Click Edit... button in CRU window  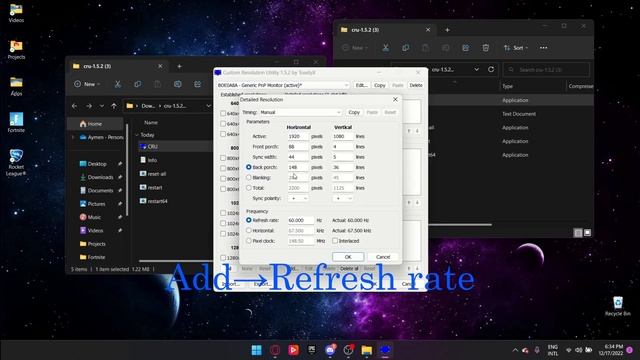click(x=361, y=85)
